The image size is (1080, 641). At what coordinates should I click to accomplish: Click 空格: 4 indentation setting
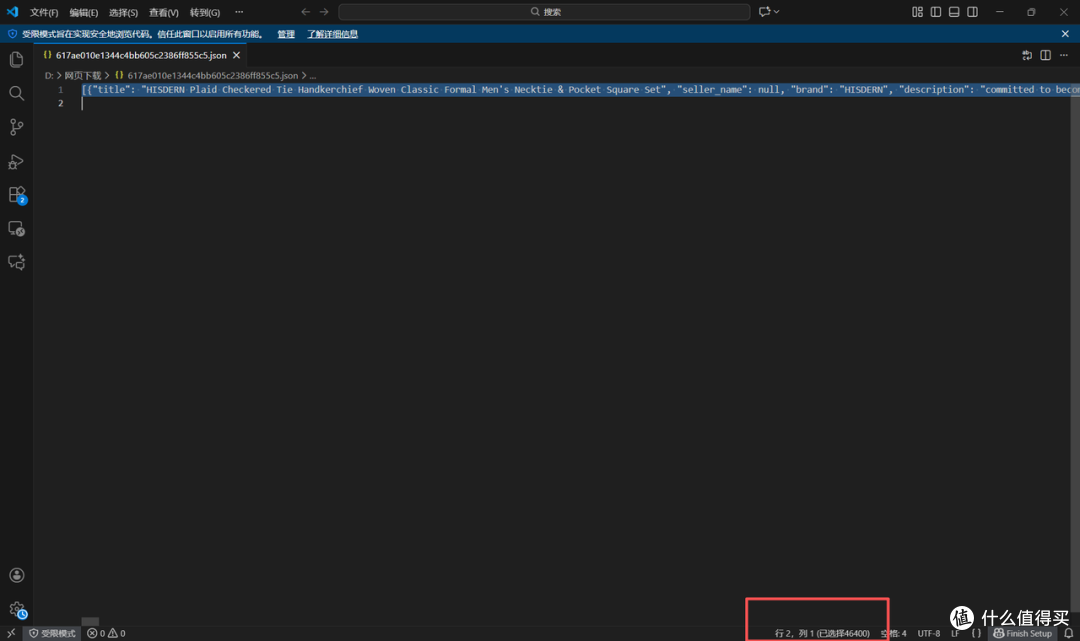893,633
